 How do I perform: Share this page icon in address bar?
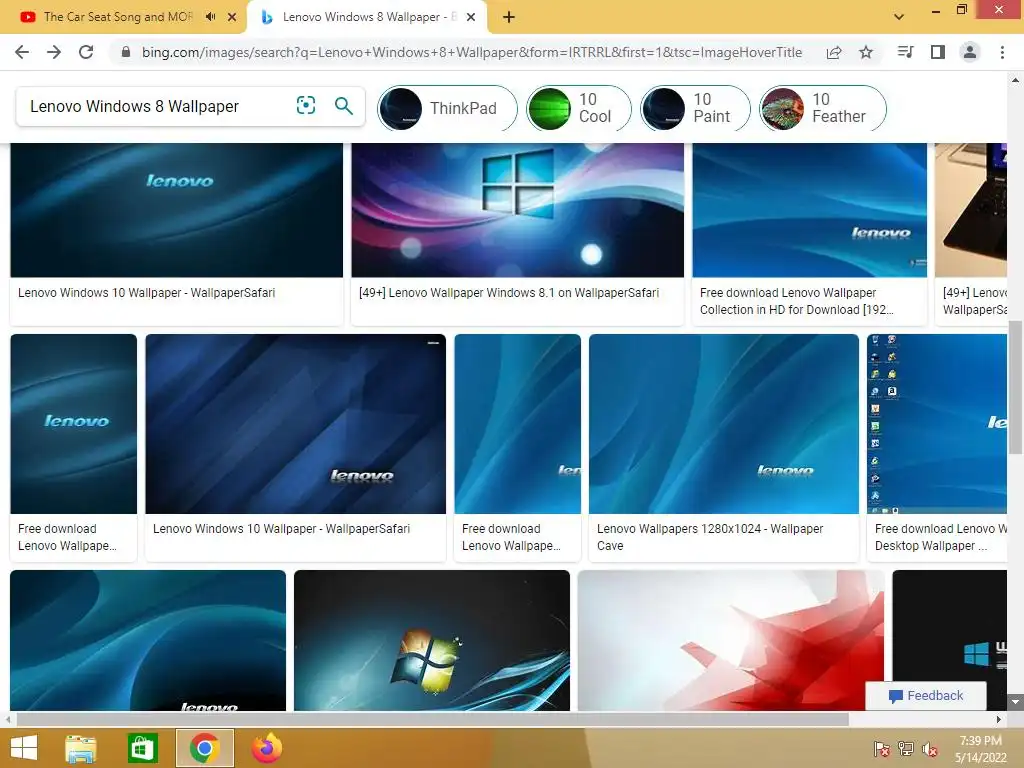click(x=834, y=52)
